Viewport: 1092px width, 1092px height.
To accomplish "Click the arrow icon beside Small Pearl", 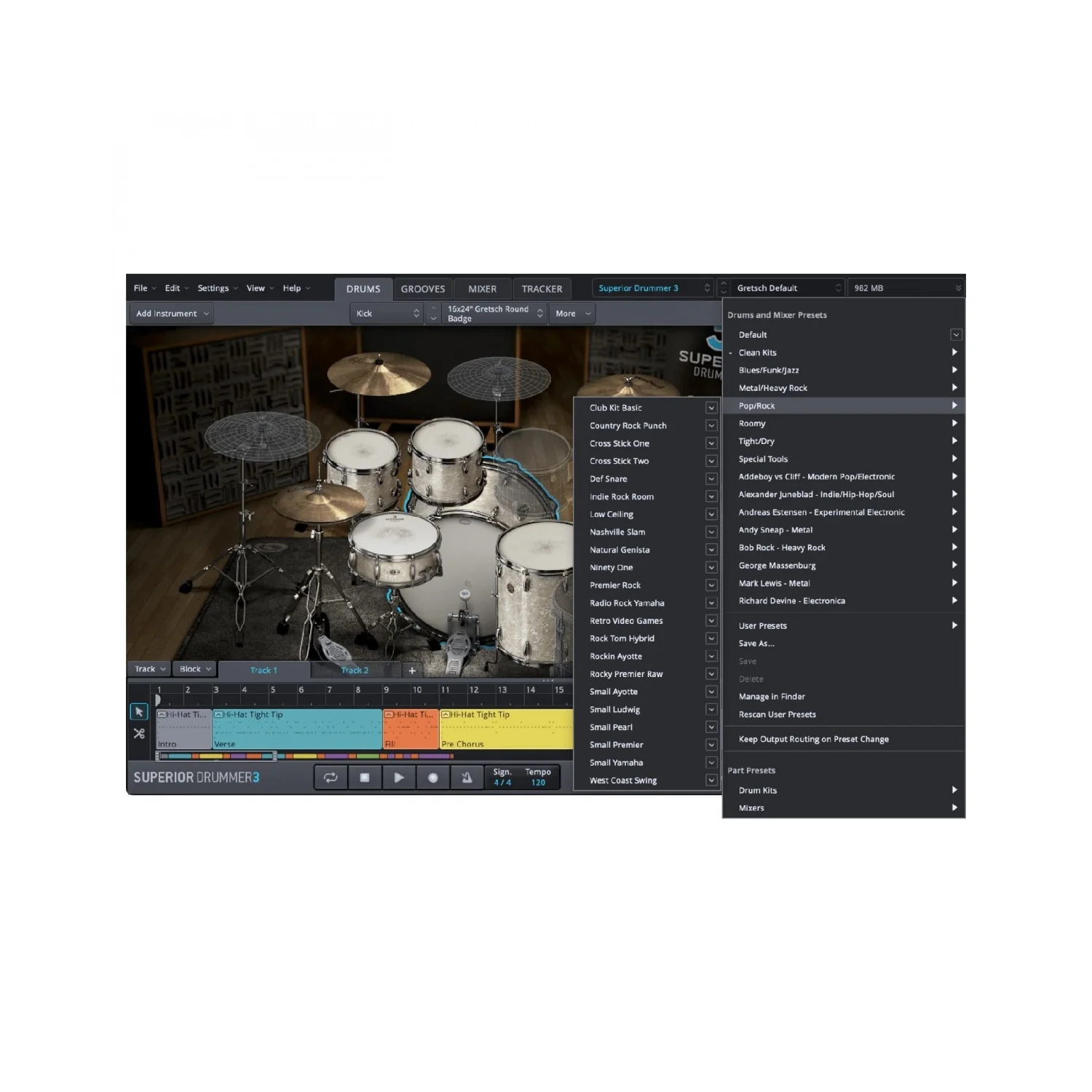I will 711,727.
